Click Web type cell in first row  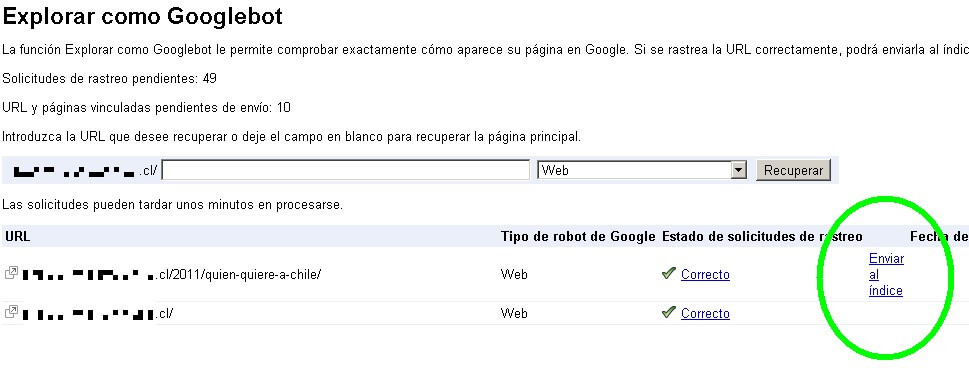(514, 274)
